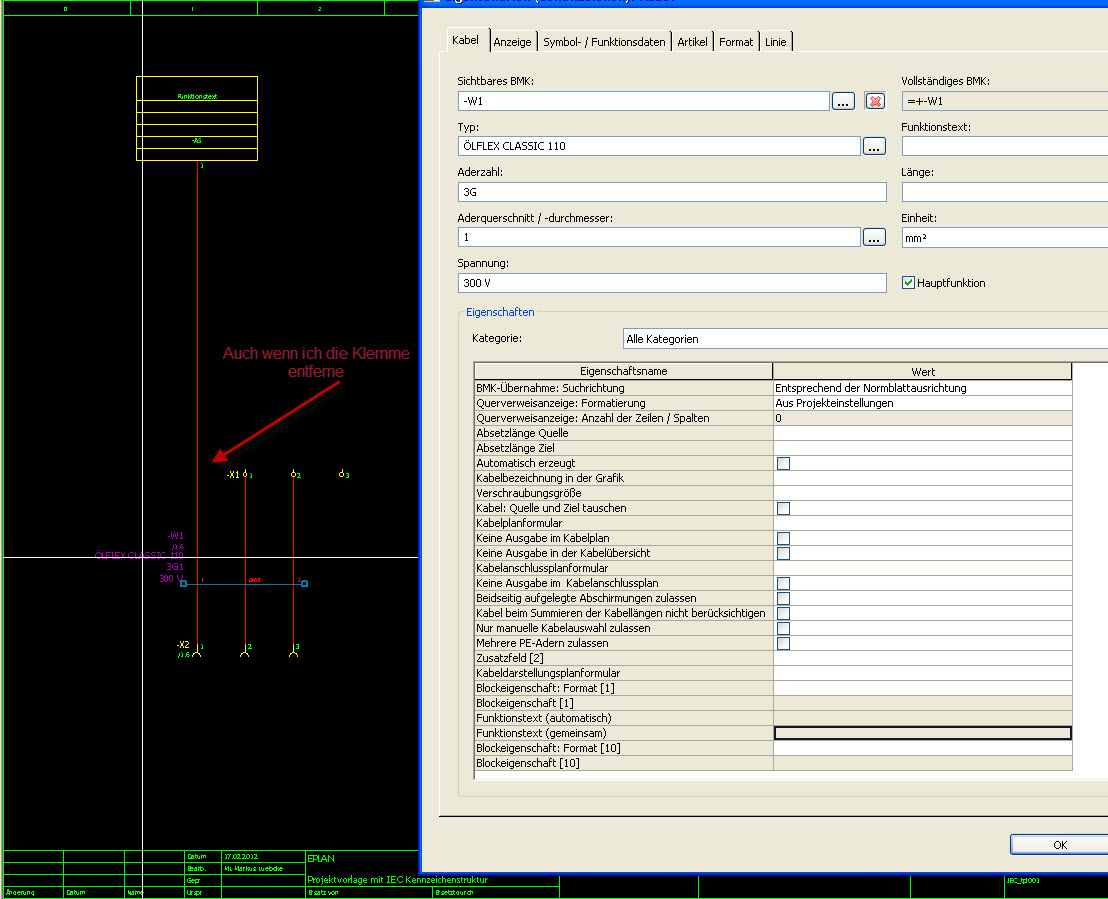Click the Aderzahl field showing 3G
The height and width of the screenshot is (899, 1108).
[671, 192]
